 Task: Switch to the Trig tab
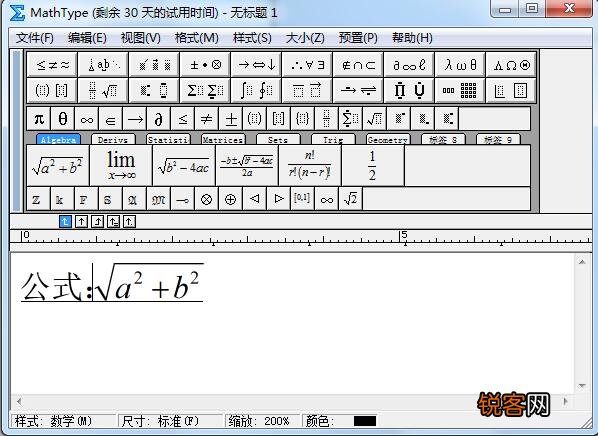(333, 140)
